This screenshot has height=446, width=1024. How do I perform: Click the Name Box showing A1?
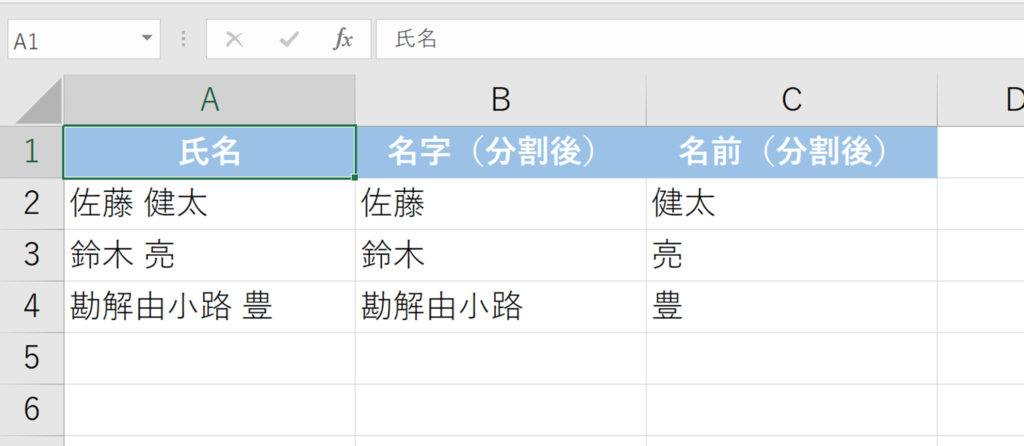coord(70,40)
